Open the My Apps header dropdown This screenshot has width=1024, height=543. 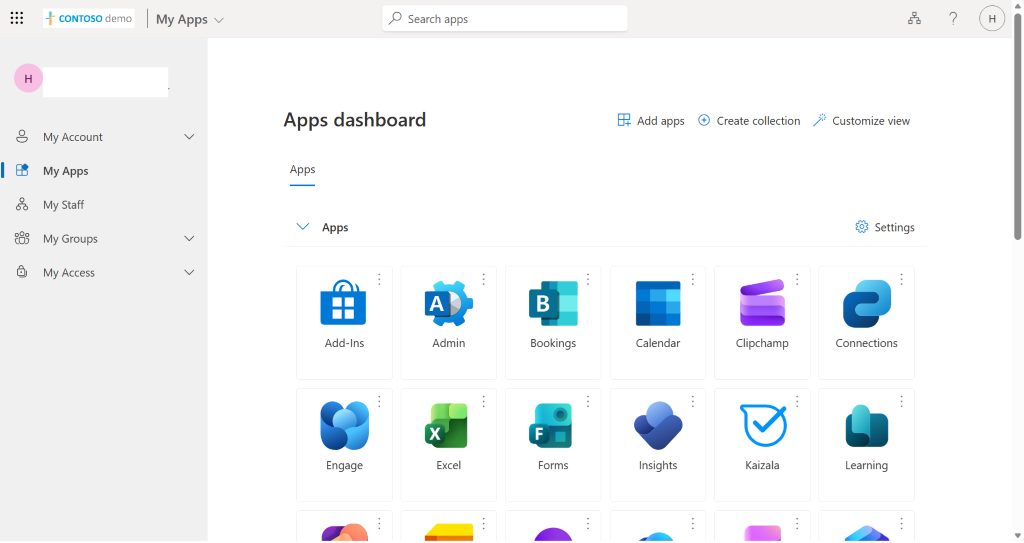(189, 20)
